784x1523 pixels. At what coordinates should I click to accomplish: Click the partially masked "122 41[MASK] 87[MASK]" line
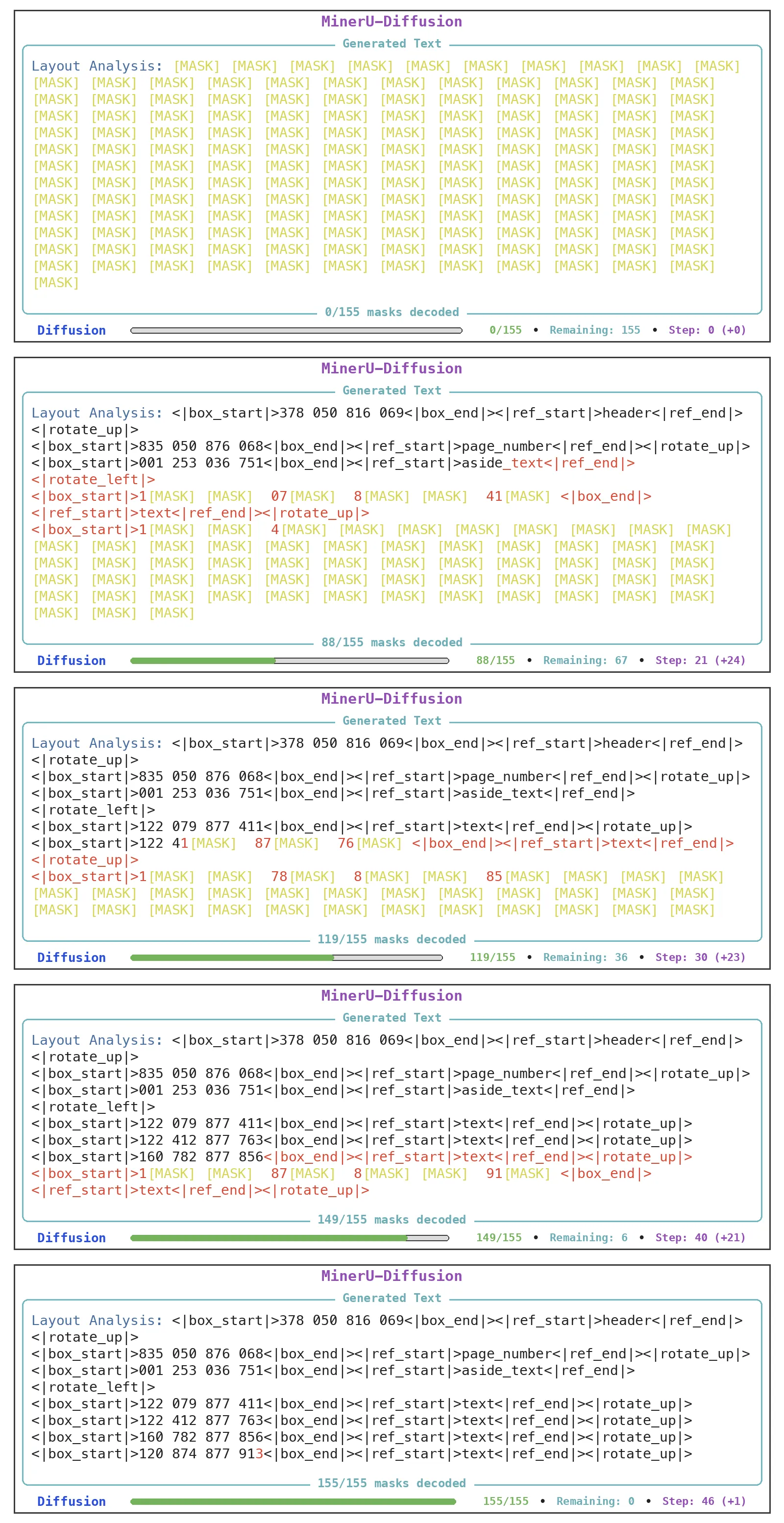coord(383,843)
